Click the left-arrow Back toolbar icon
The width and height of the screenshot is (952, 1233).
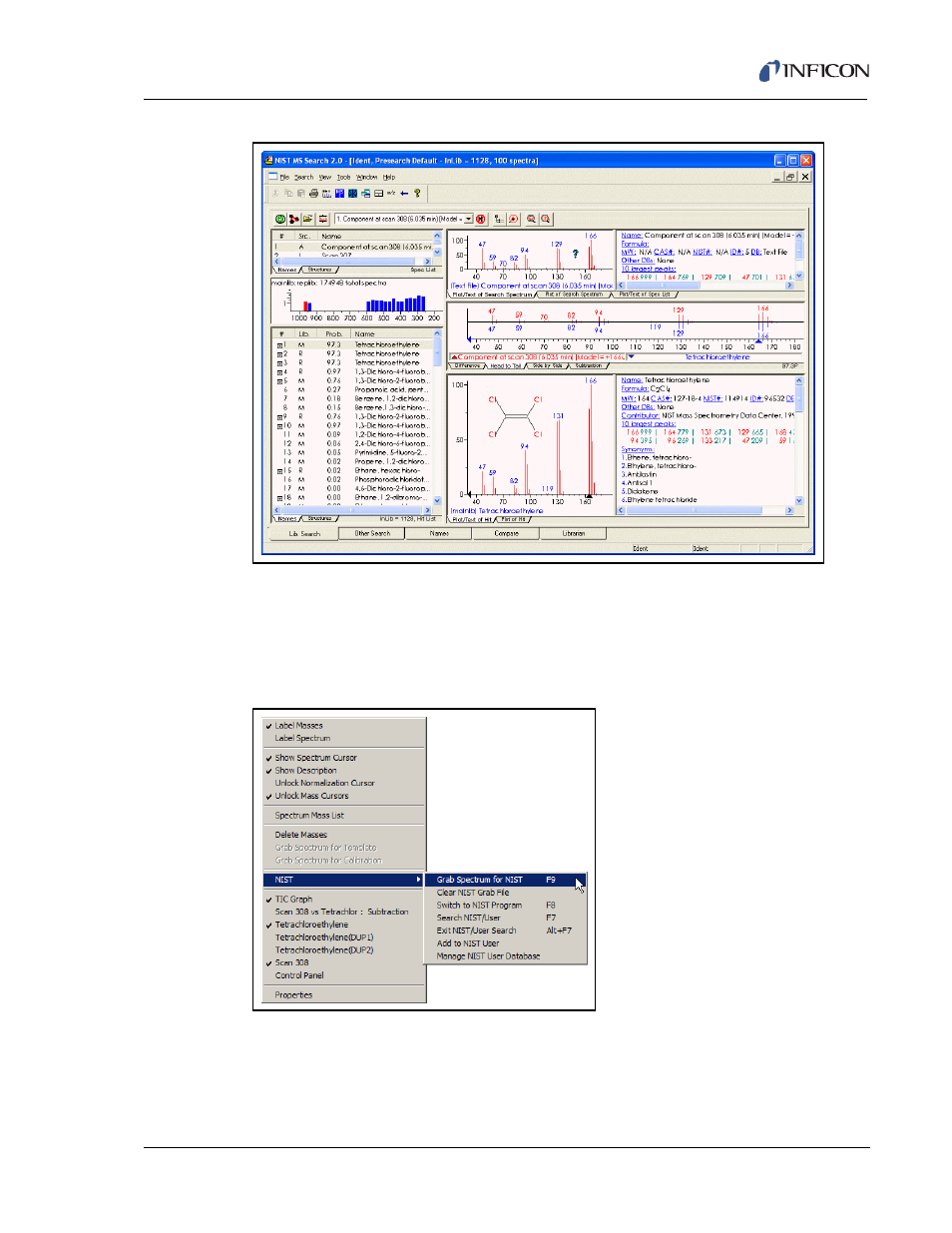[404, 194]
